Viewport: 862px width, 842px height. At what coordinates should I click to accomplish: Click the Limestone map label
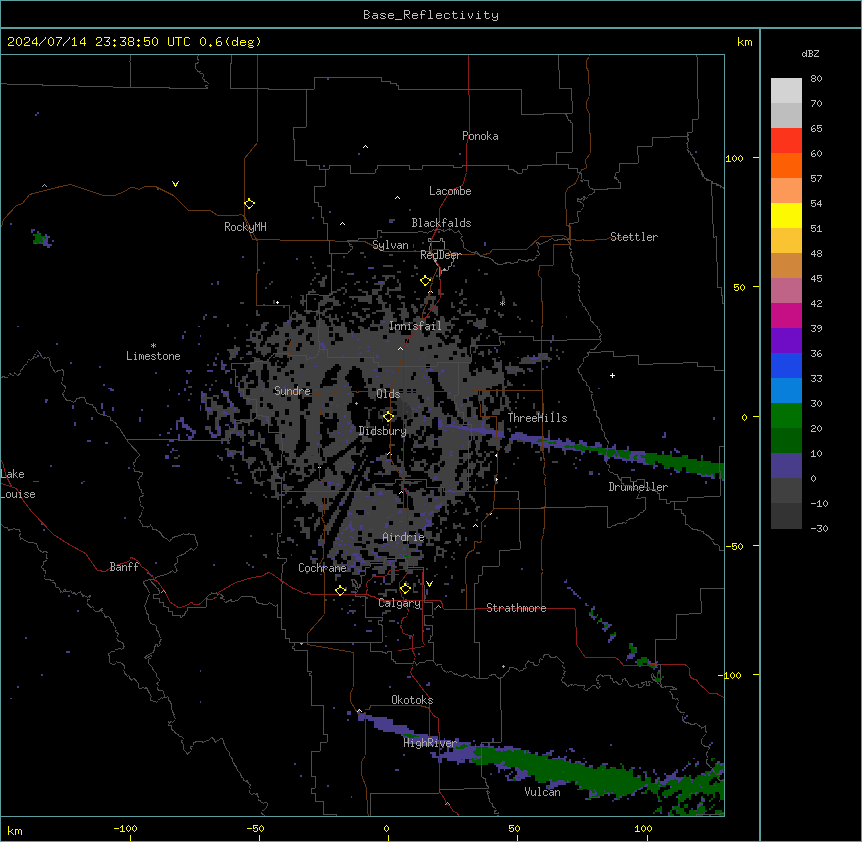(153, 356)
